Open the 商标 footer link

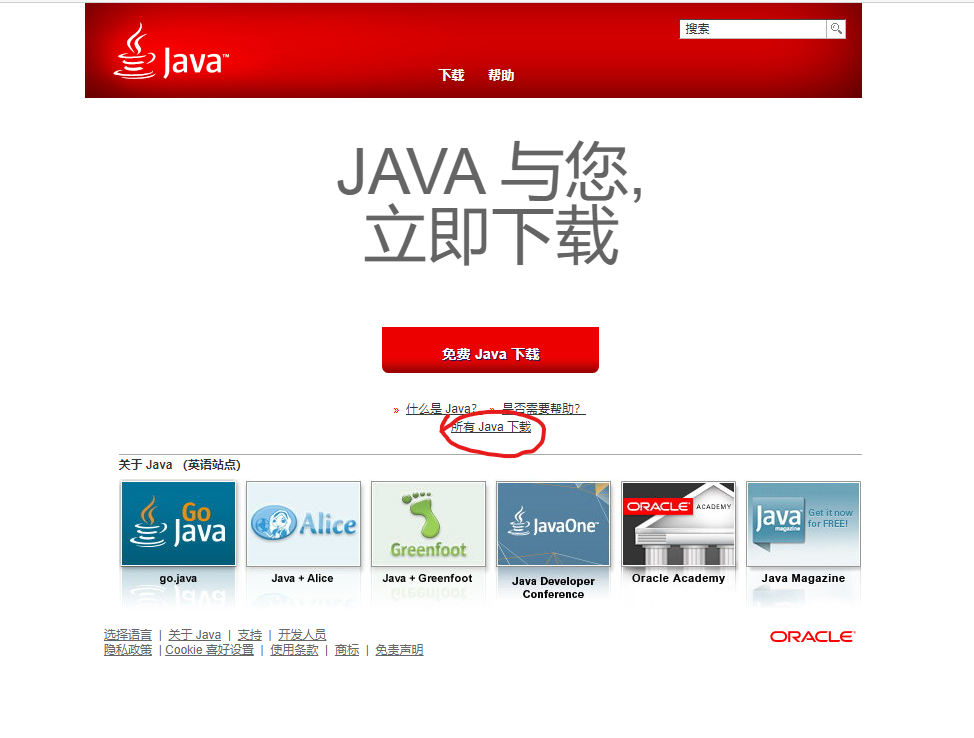[x=347, y=650]
